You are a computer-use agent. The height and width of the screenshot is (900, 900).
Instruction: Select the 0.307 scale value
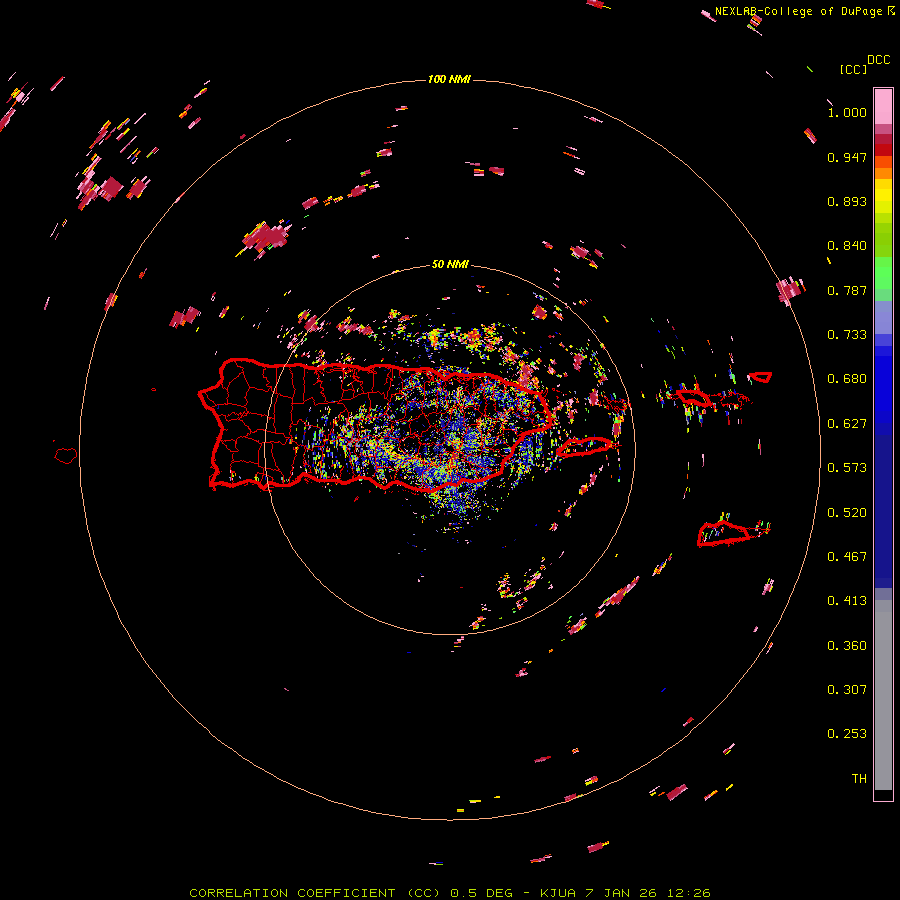[x=847, y=690]
